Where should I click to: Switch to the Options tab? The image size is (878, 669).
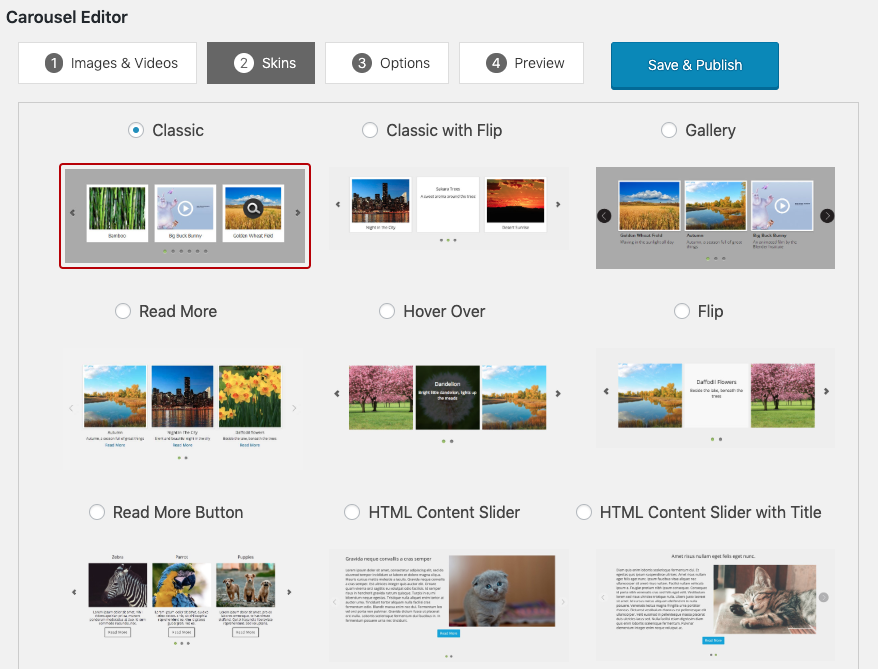(391, 63)
